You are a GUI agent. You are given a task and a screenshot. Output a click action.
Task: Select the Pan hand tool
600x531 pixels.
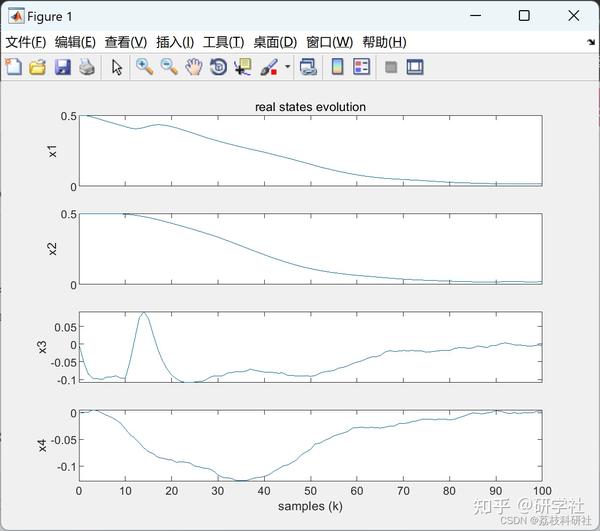pos(194,67)
